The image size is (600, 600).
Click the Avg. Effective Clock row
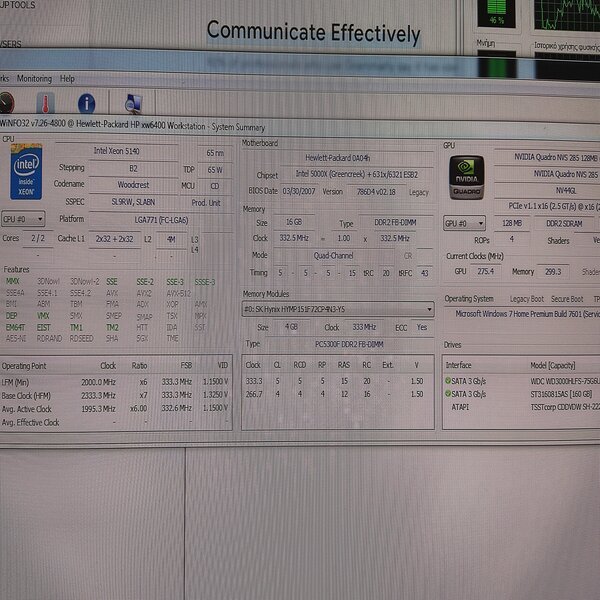[x=115, y=422]
